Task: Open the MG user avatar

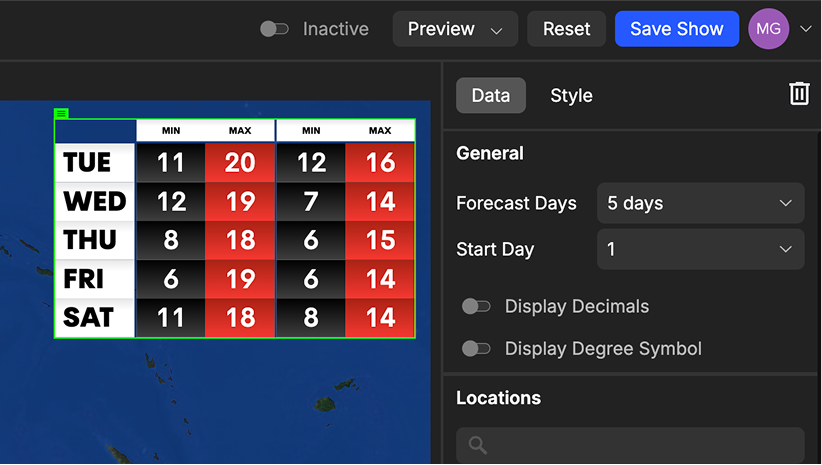Action: [x=768, y=29]
